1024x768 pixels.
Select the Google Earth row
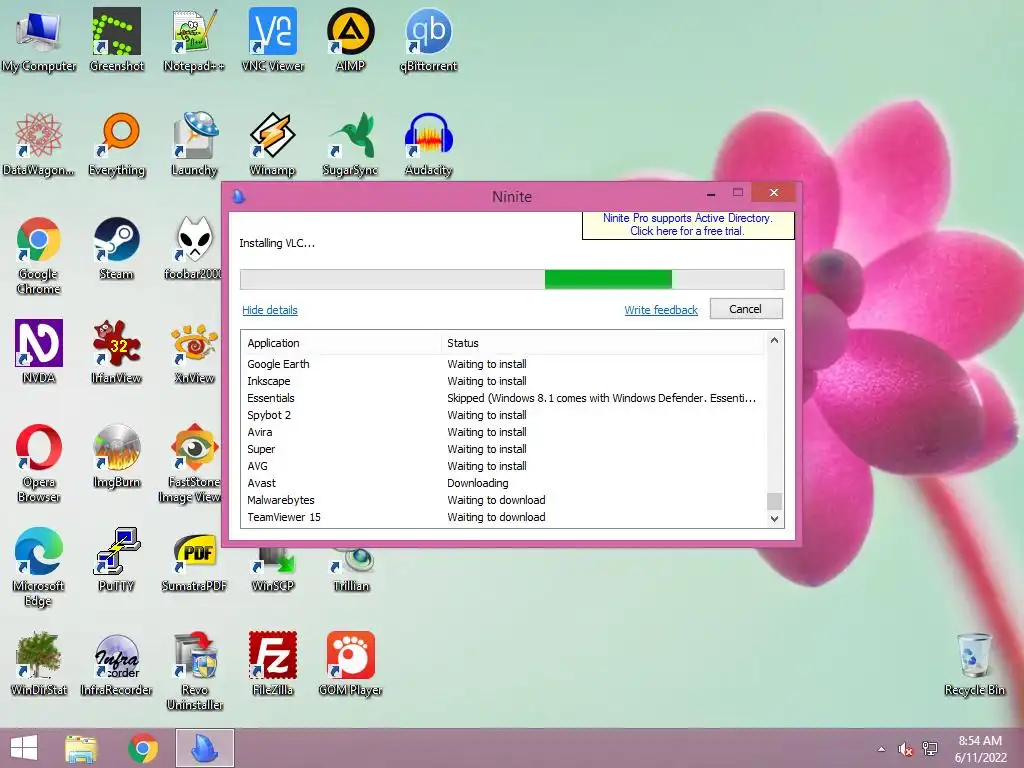point(504,364)
